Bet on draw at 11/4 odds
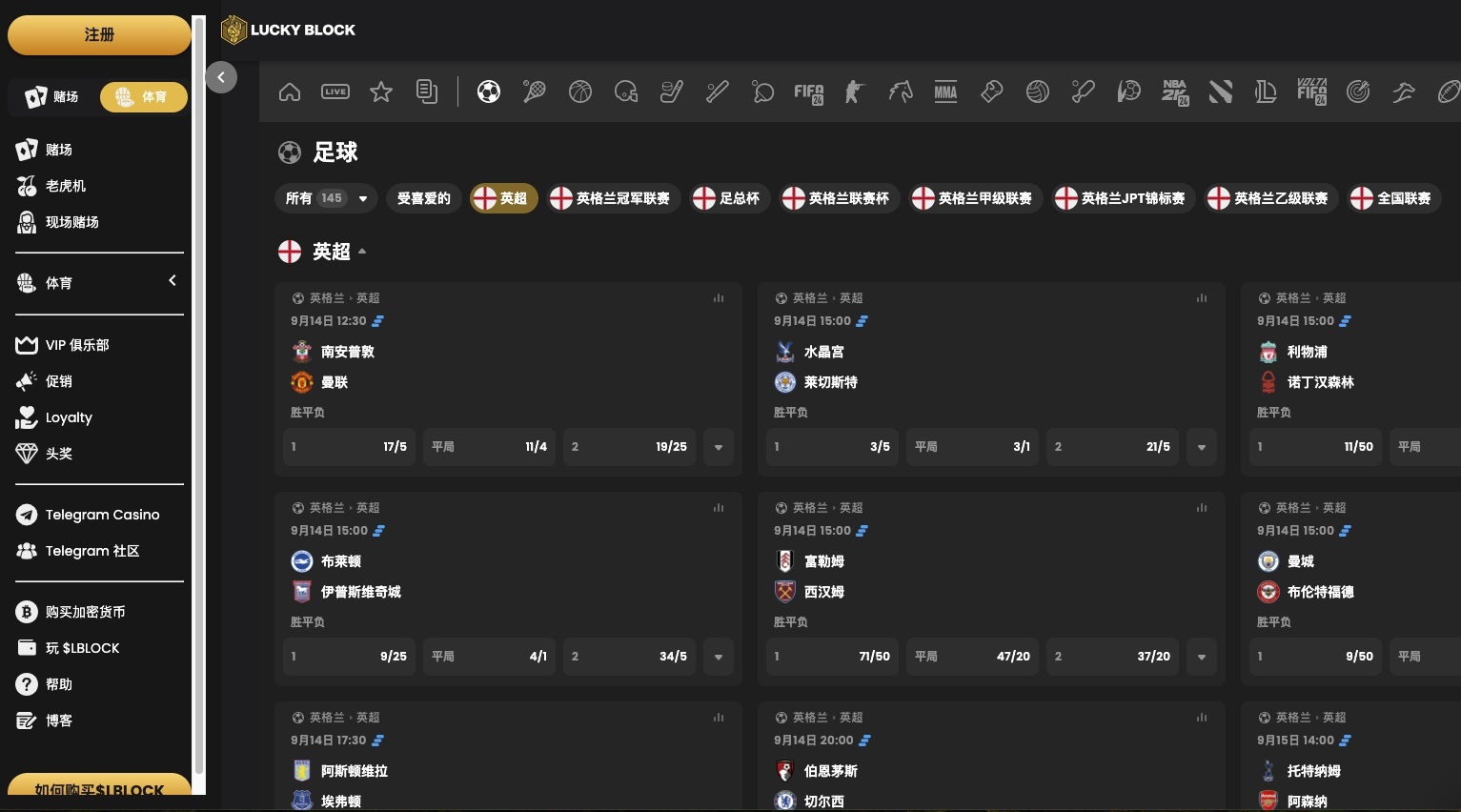The image size is (1461, 812). (489, 447)
